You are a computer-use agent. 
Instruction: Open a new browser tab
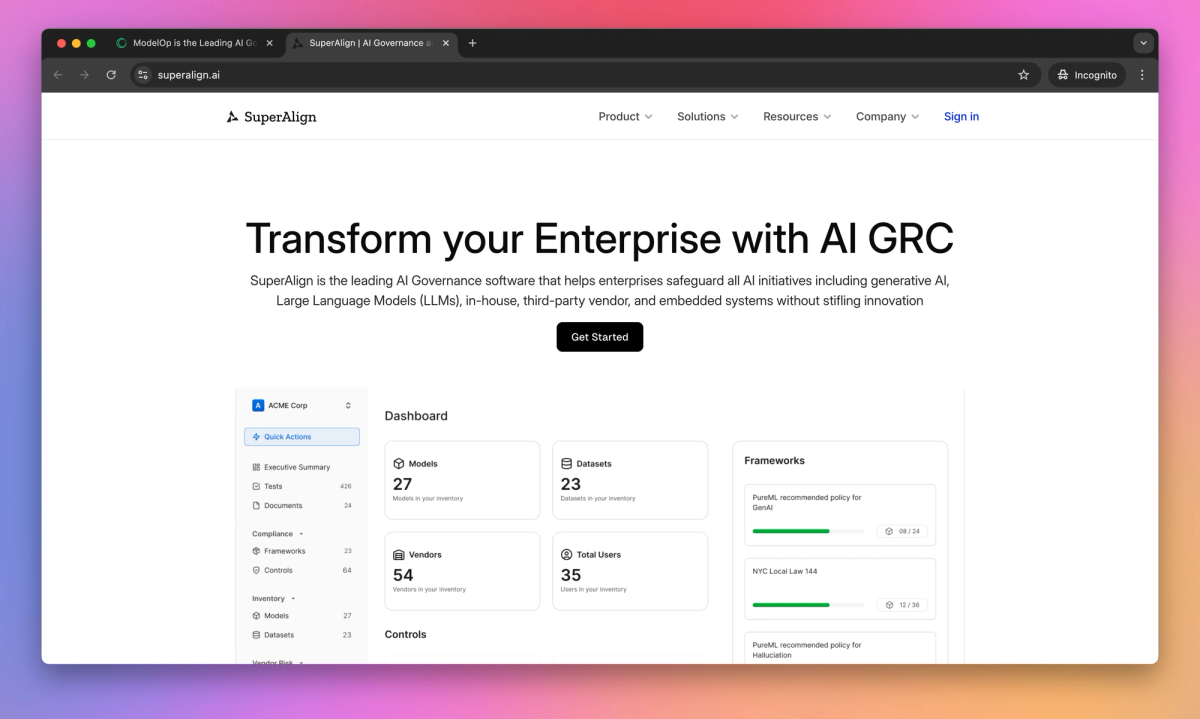point(473,43)
